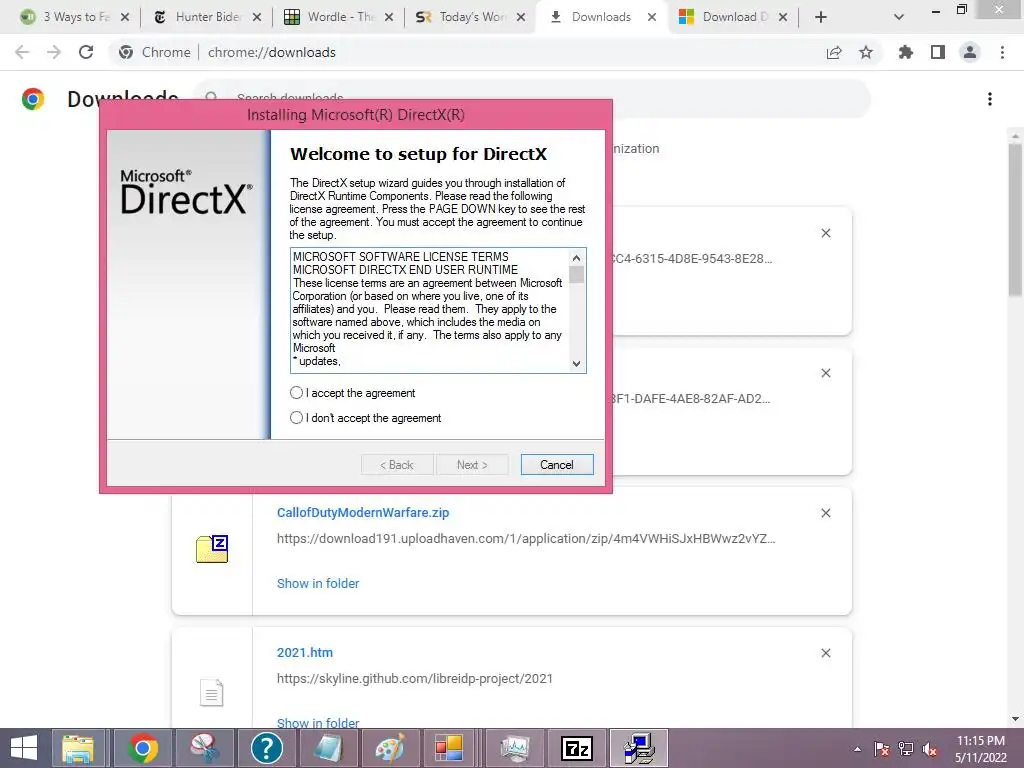Open the notepad taskbar icon

click(328, 748)
